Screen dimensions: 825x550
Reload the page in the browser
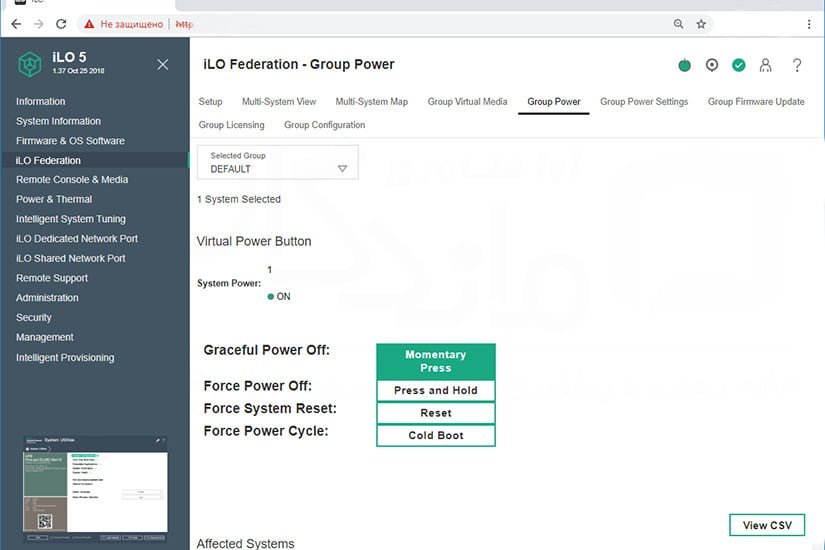[x=61, y=24]
